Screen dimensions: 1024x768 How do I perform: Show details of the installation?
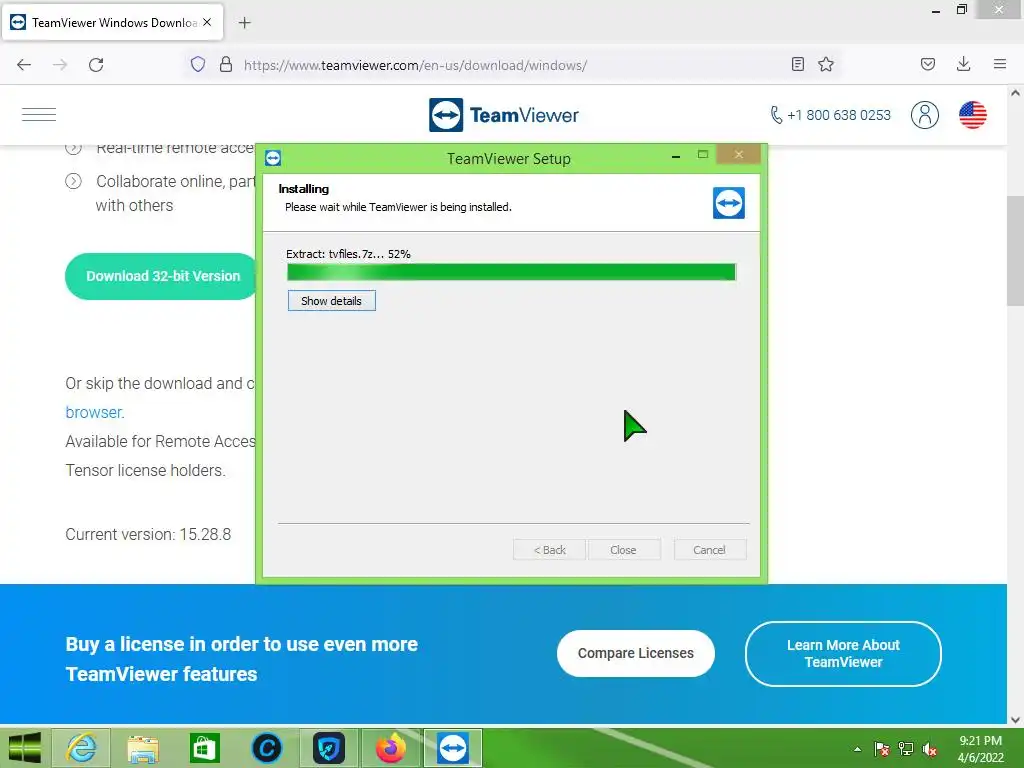(x=332, y=301)
